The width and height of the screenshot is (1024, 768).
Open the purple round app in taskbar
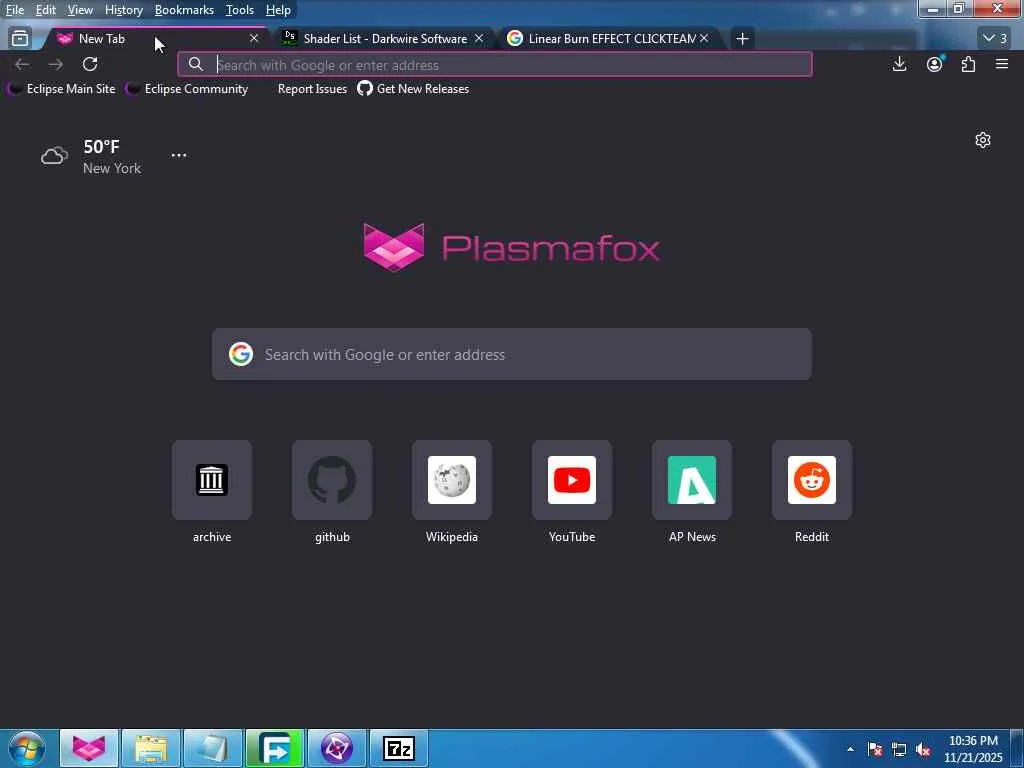337,748
